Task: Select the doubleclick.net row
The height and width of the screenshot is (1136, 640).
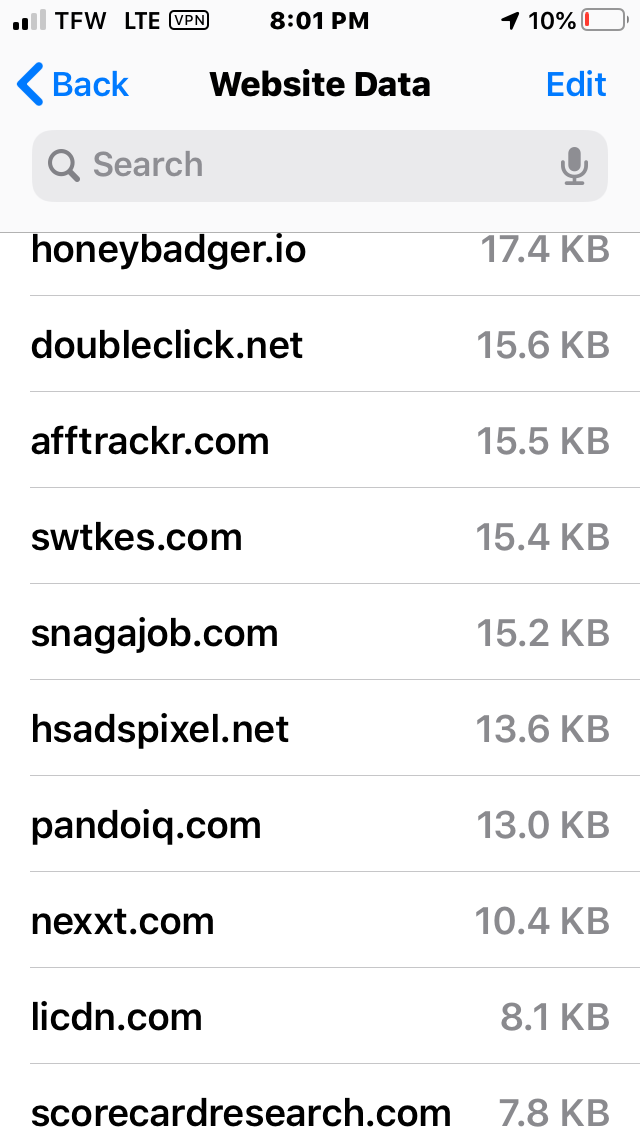Action: click(320, 343)
